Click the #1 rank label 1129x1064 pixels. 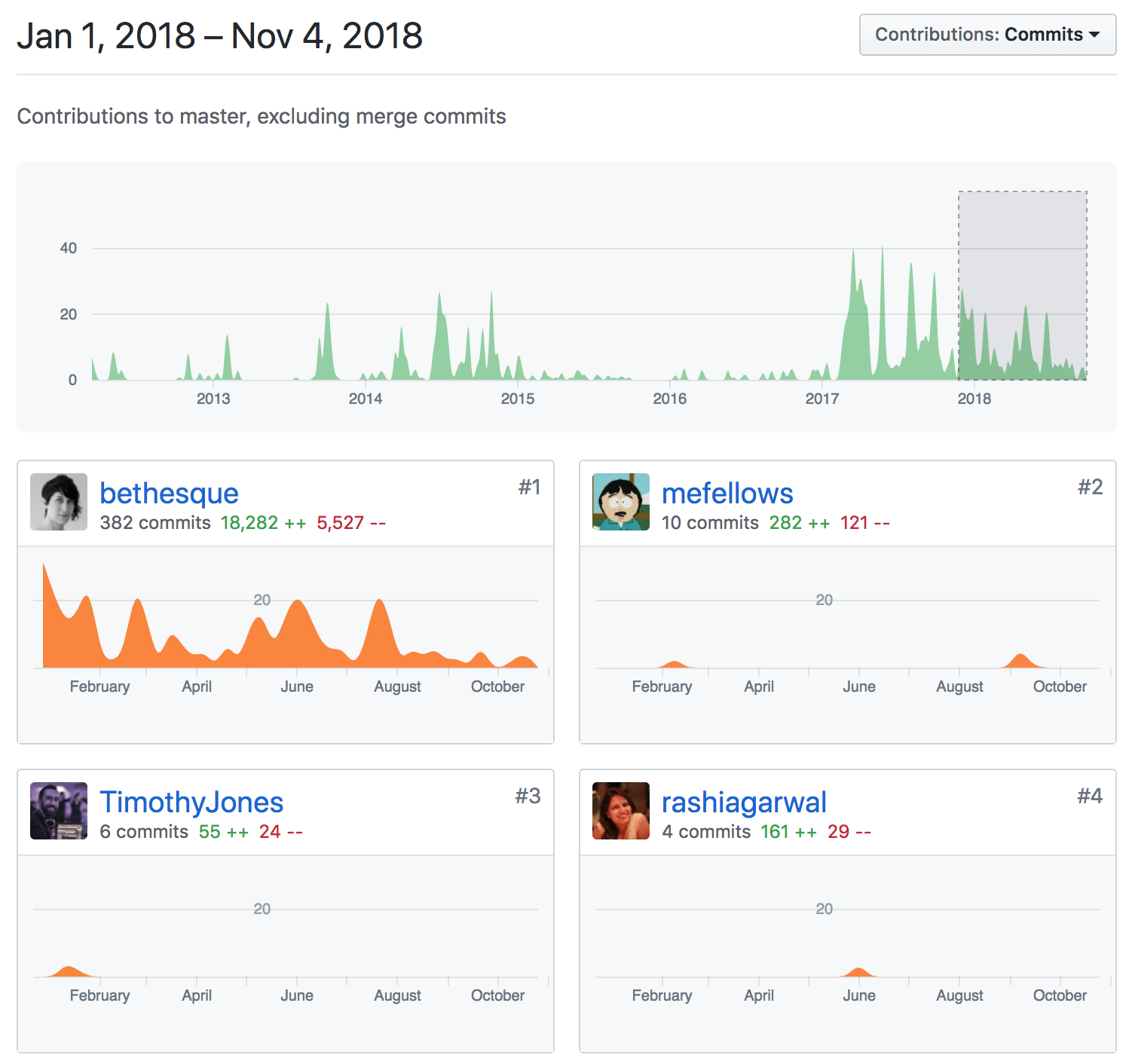point(529,488)
